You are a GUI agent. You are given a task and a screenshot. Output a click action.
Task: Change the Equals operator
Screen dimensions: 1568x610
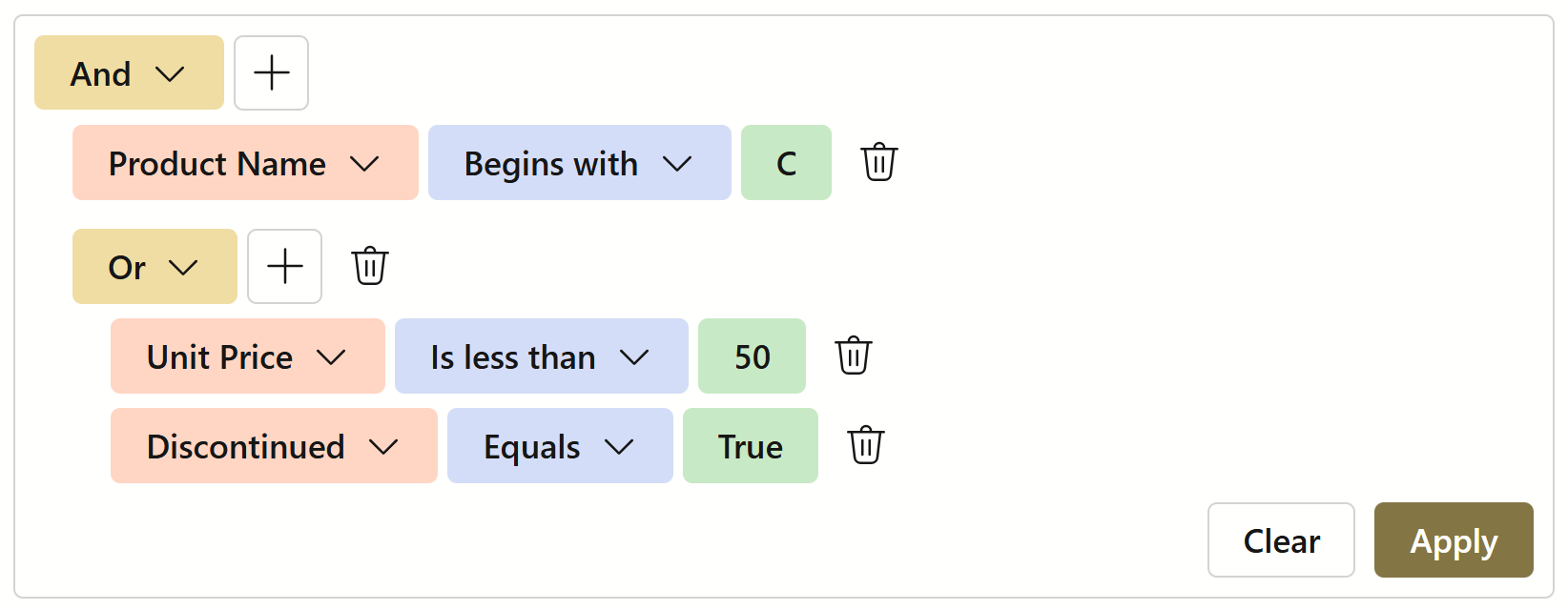click(x=560, y=446)
